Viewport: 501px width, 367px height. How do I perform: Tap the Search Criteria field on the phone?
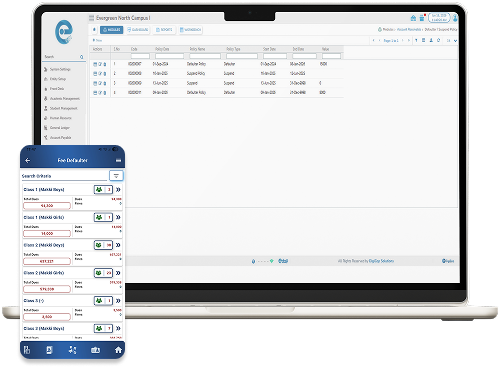pos(64,176)
